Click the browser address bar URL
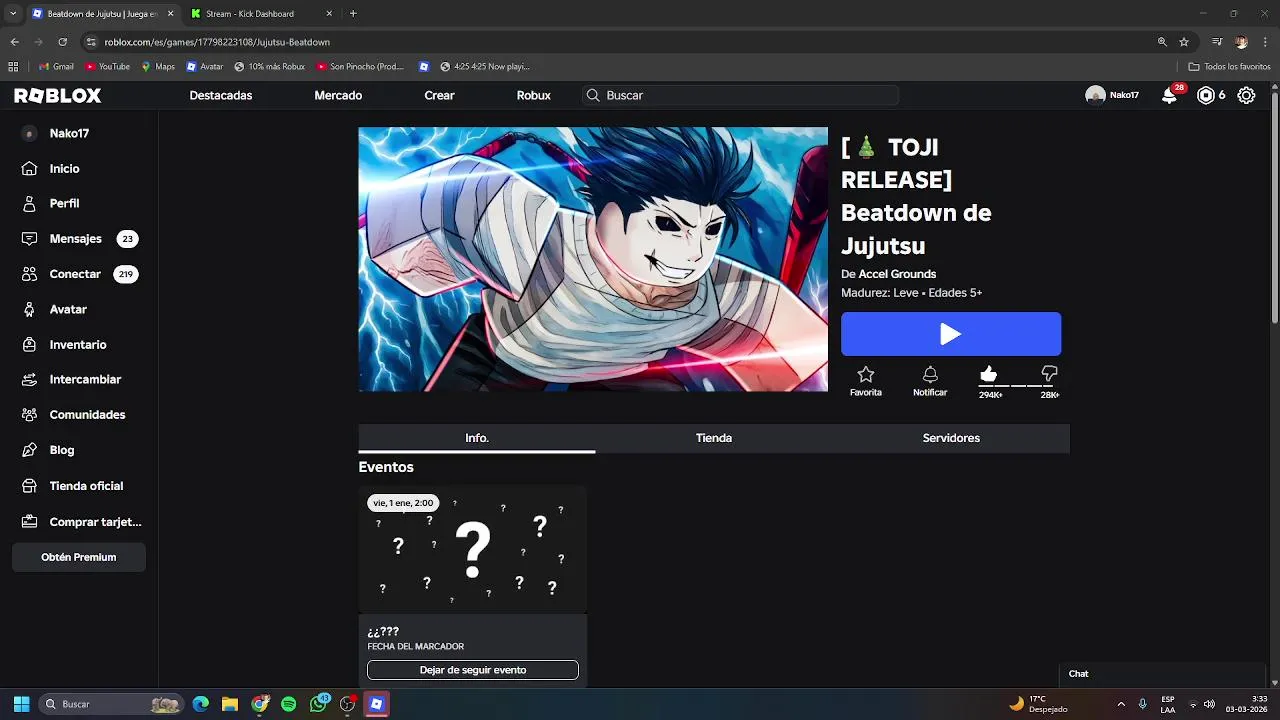The width and height of the screenshot is (1280, 720). pyautogui.click(x=217, y=42)
